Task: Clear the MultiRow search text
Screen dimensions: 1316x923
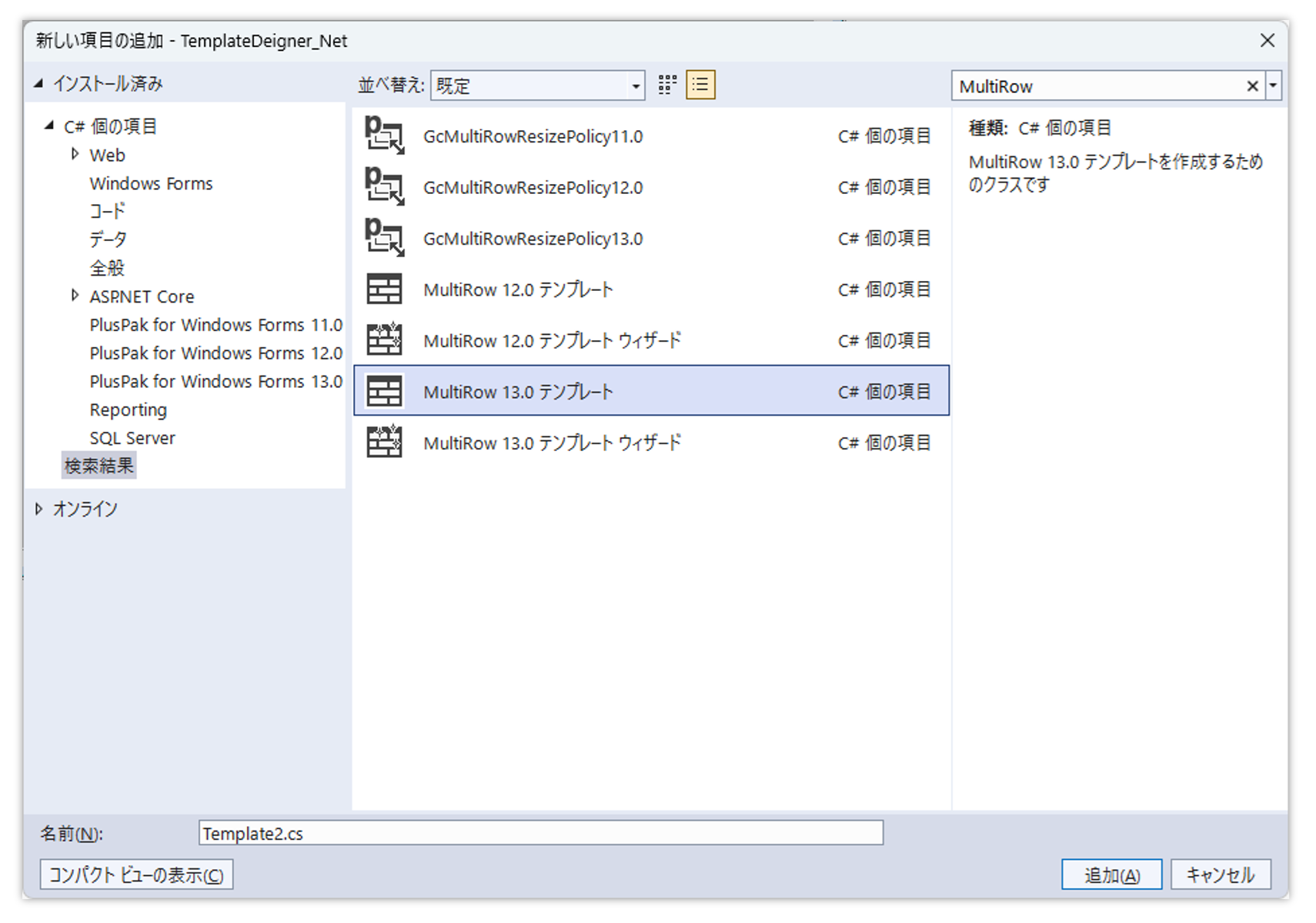Action: coord(1252,86)
